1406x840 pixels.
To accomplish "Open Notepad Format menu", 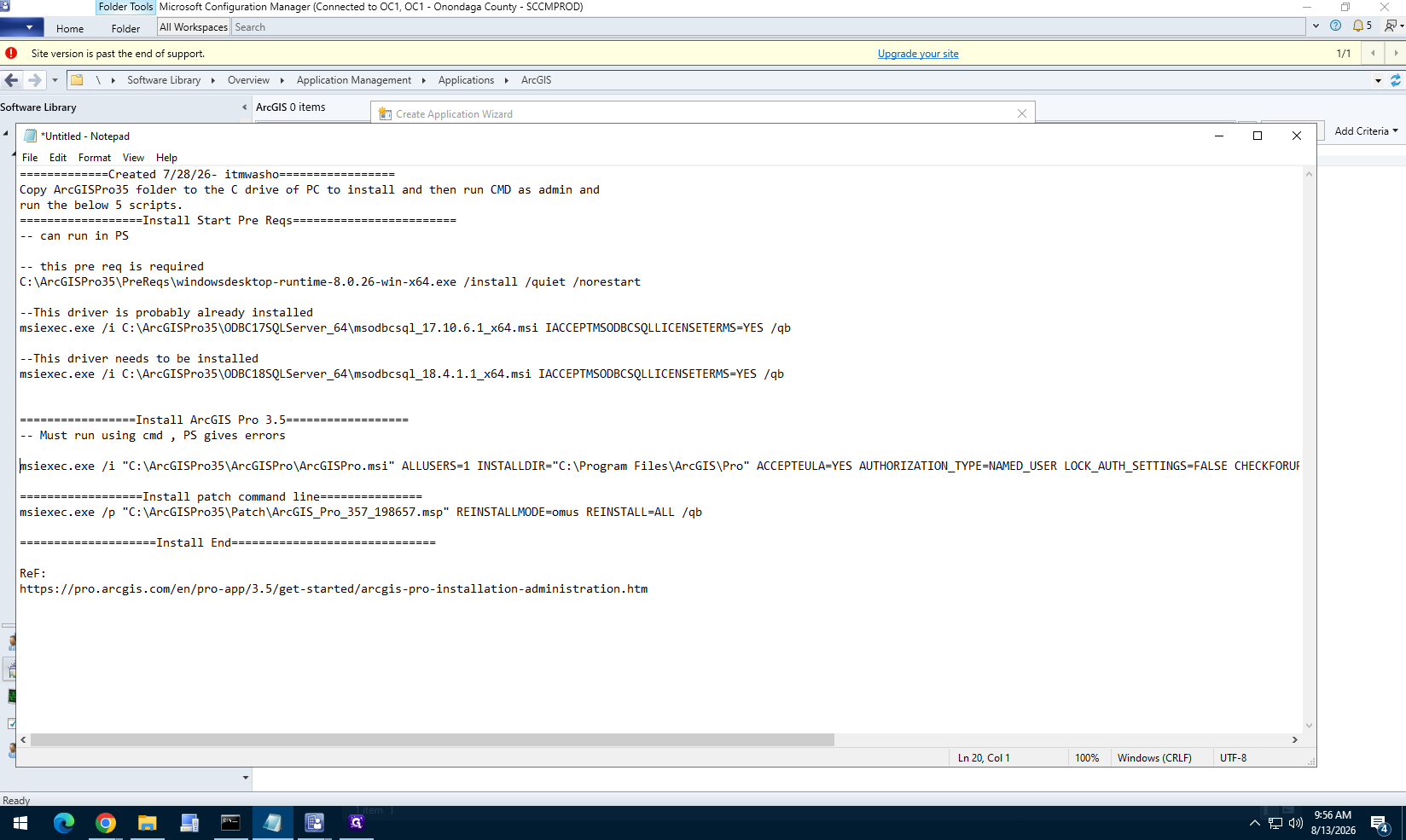I will pos(95,158).
